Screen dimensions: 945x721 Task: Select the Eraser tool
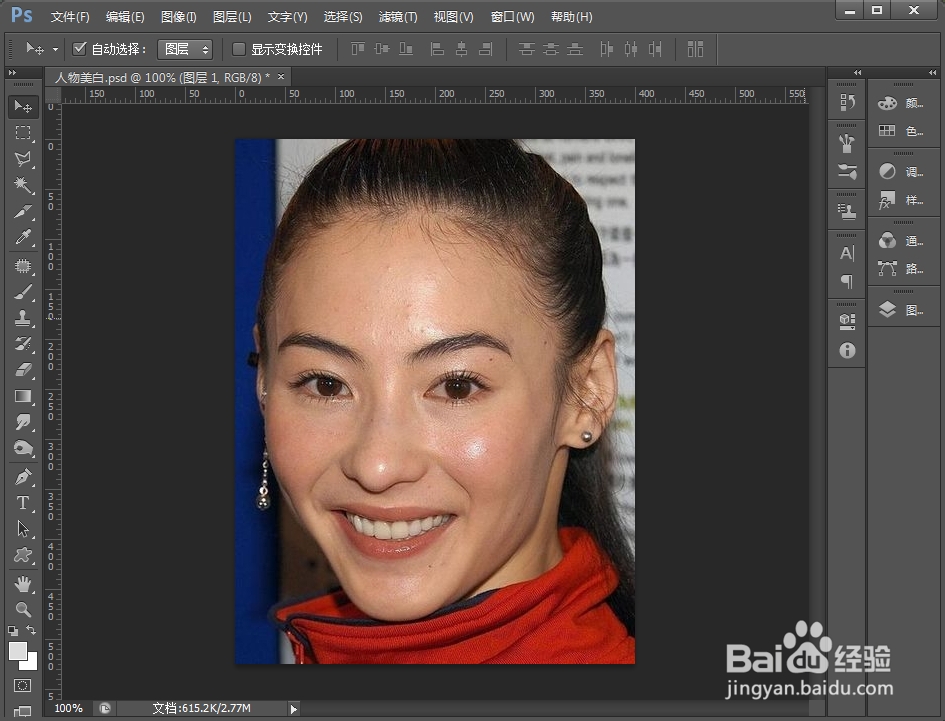pyautogui.click(x=23, y=370)
